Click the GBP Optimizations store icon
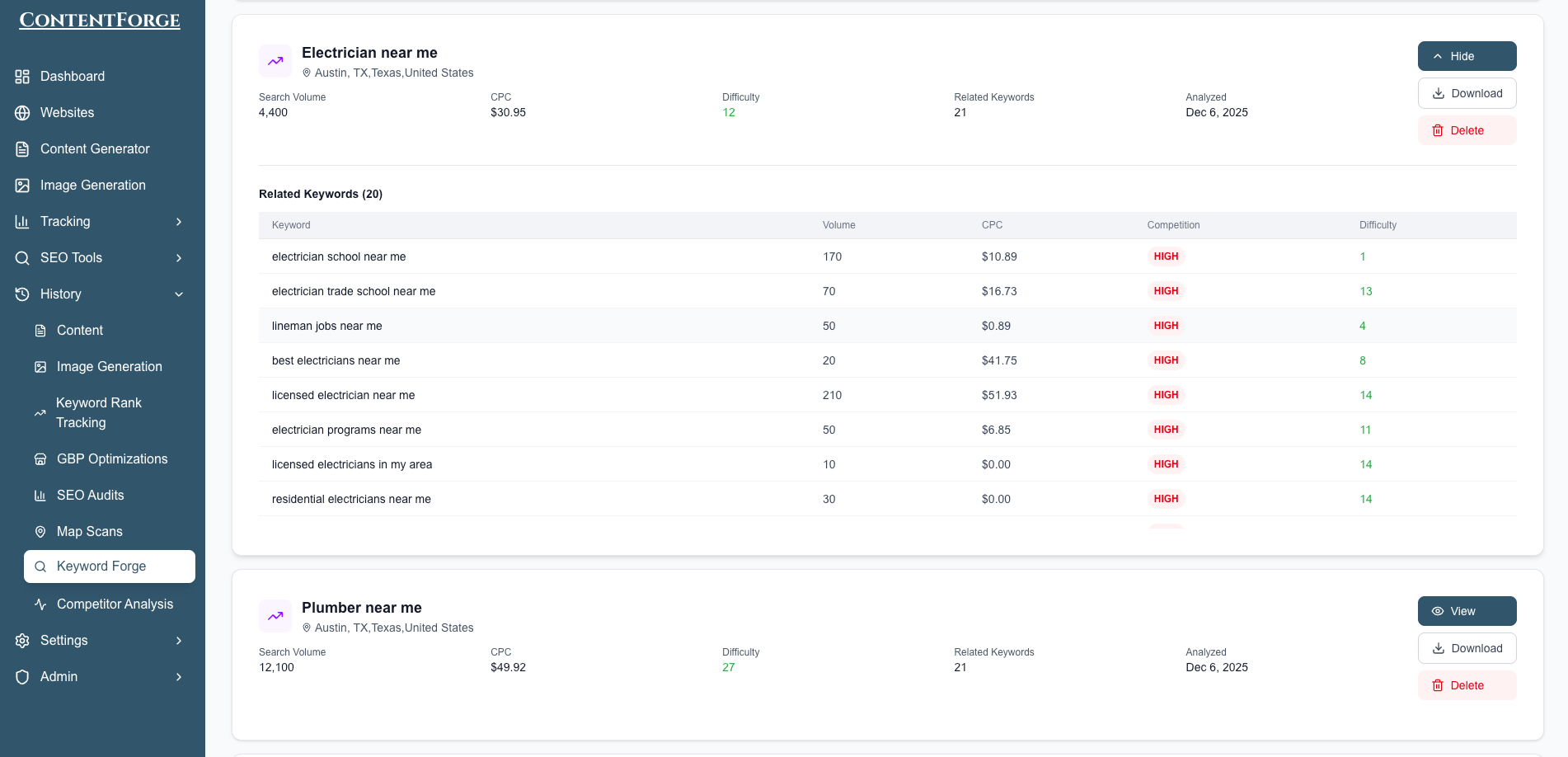This screenshot has height=757, width=1568. [x=40, y=459]
